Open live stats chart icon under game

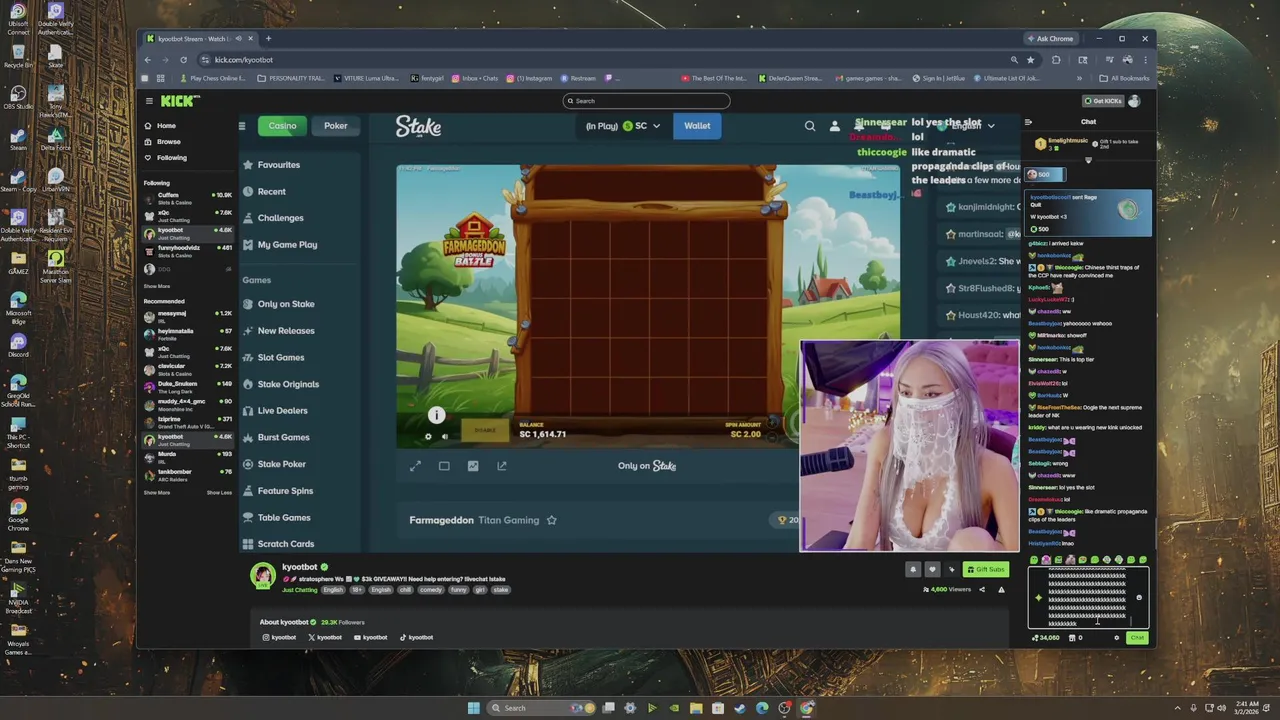point(473,466)
